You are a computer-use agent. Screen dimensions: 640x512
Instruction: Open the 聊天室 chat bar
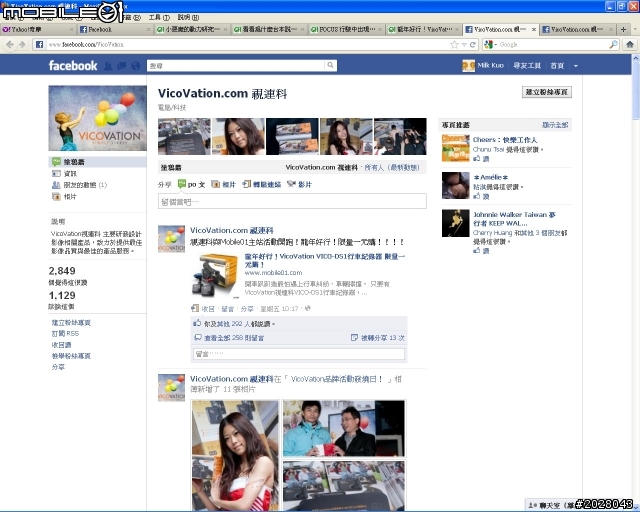pyautogui.click(x=551, y=505)
